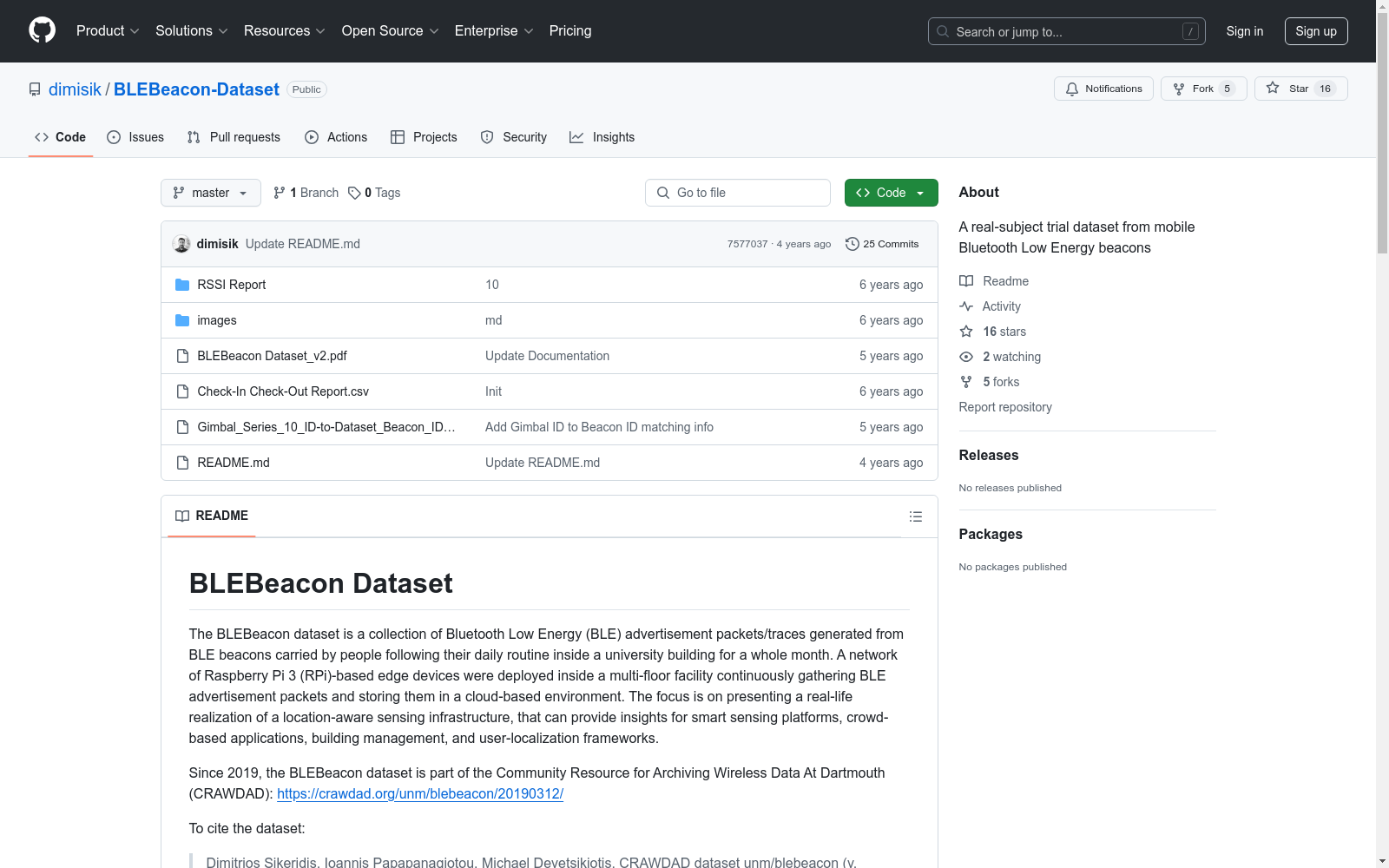Screen dimensions: 1389x868
Task: Click the images folder icon
Action: tap(182, 320)
